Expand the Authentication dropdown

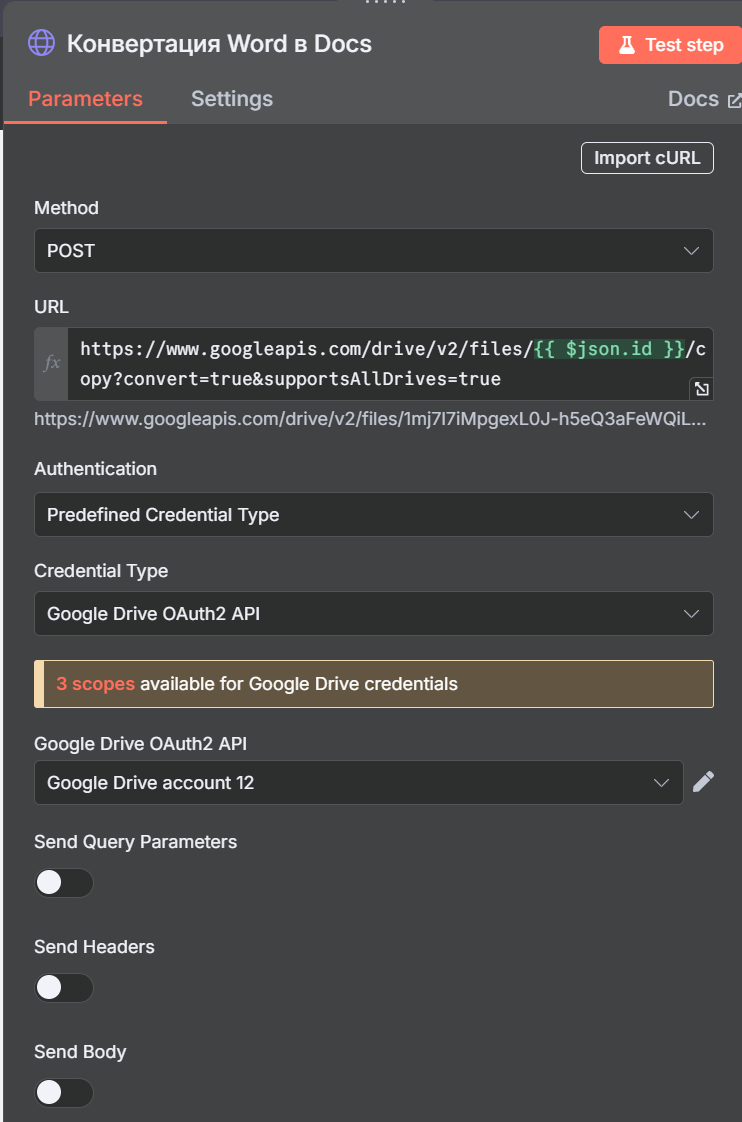pyautogui.click(x=374, y=514)
